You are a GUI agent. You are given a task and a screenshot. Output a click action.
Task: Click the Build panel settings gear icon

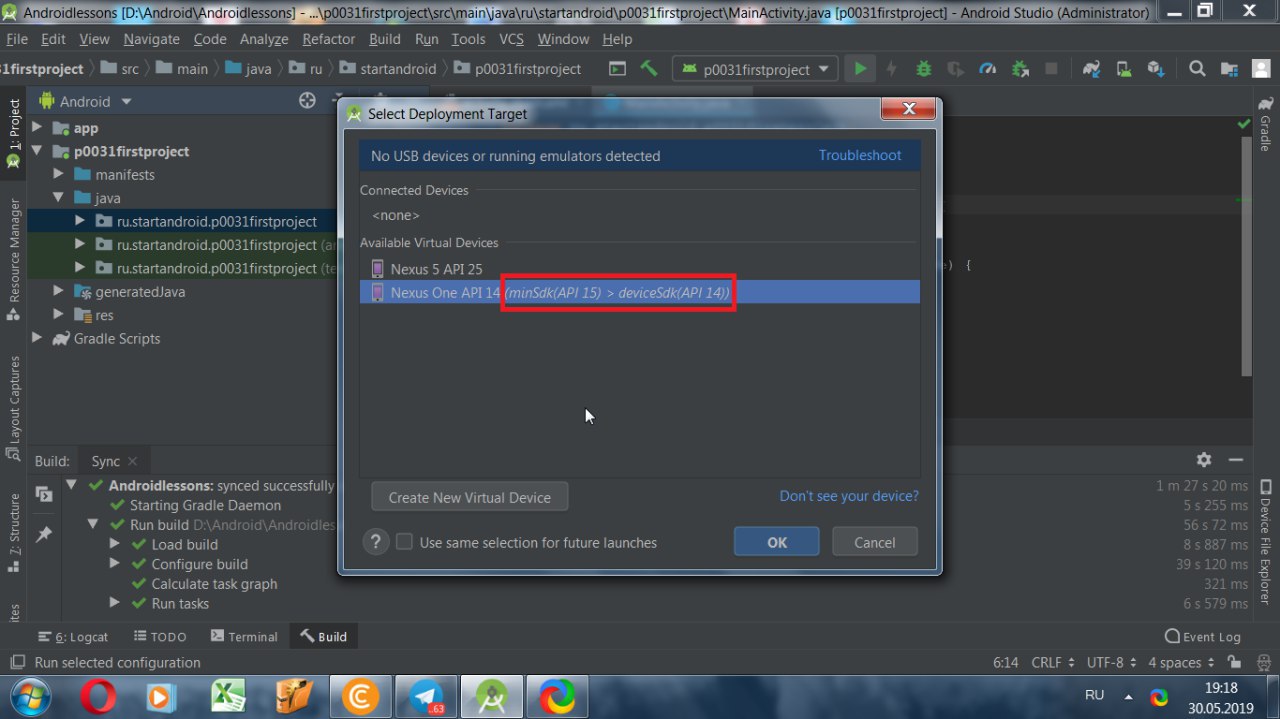[1204, 460]
